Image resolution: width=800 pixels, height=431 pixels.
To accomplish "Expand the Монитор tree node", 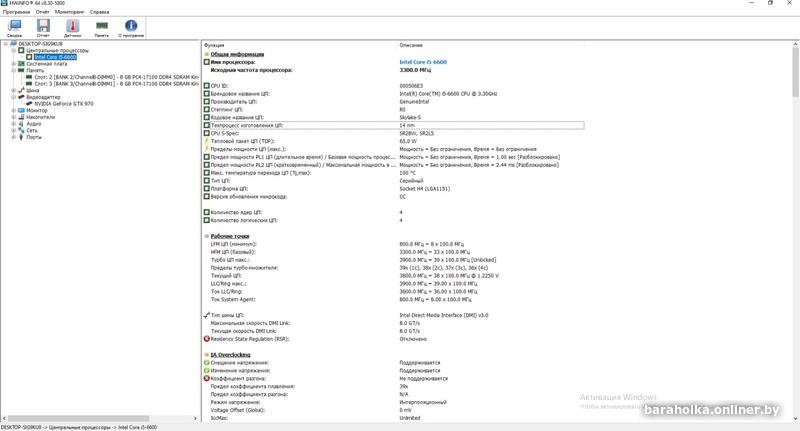I will coord(14,110).
